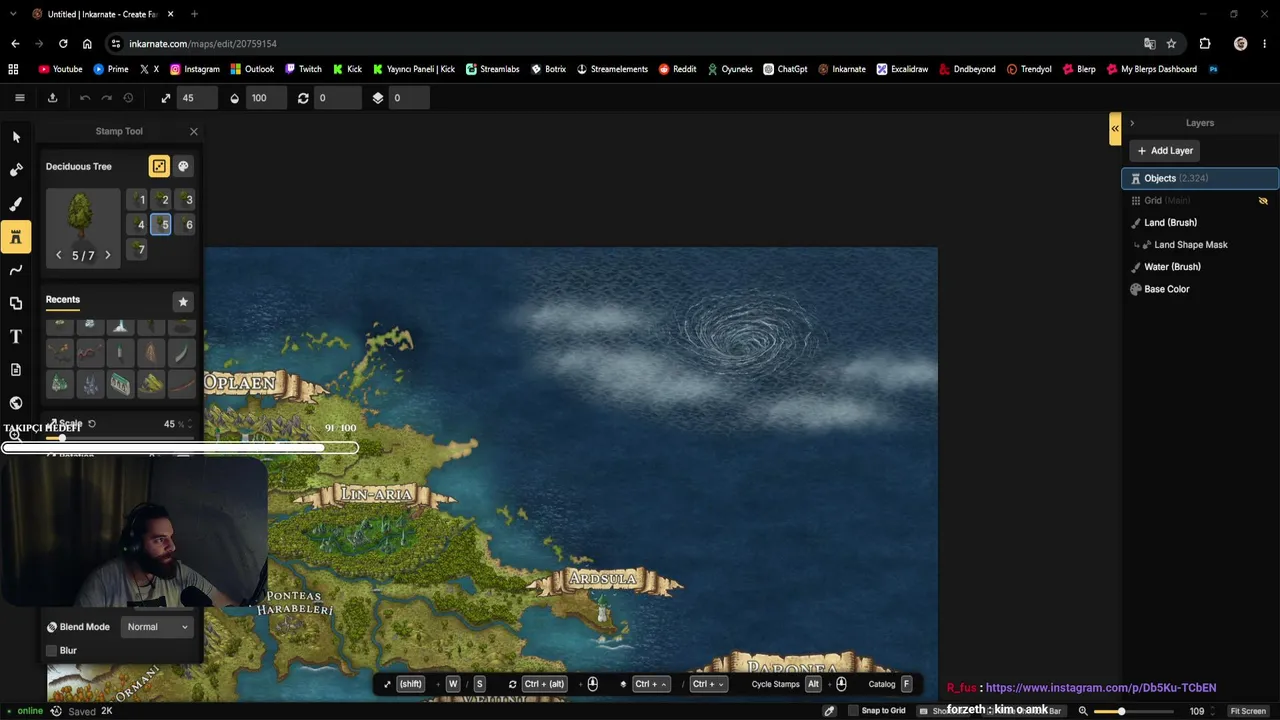Switch to the Recents tab
Viewport: 1280px width, 720px height.
pos(62,300)
